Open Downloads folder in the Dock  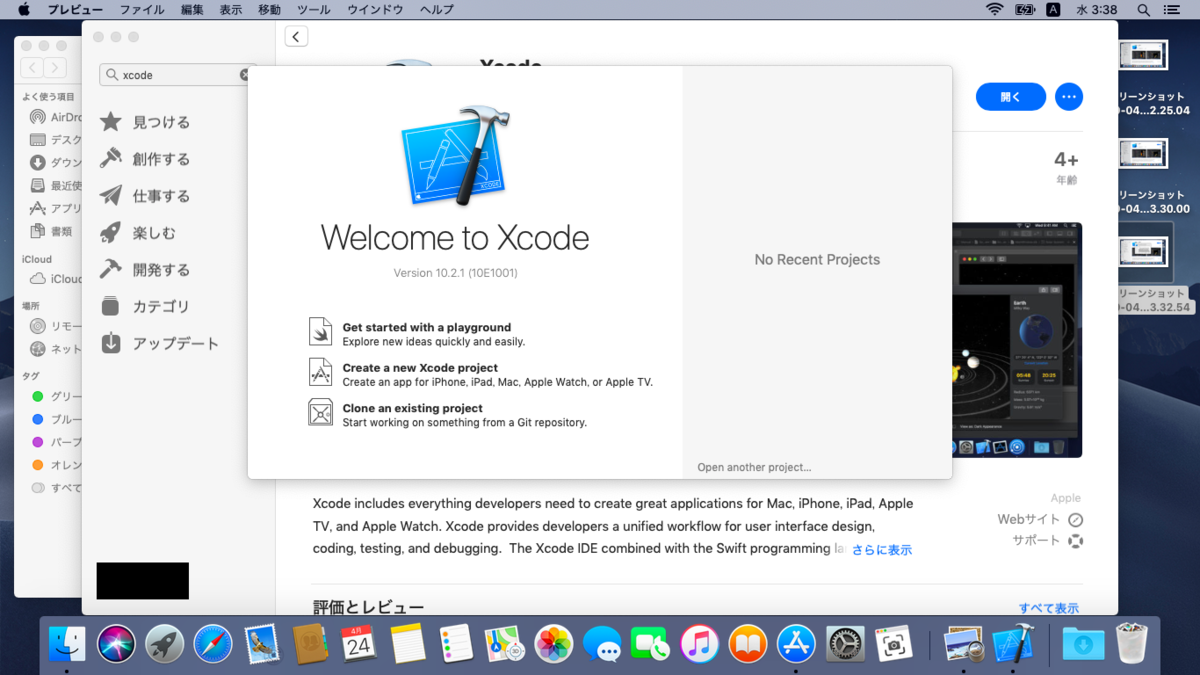[x=1083, y=644]
